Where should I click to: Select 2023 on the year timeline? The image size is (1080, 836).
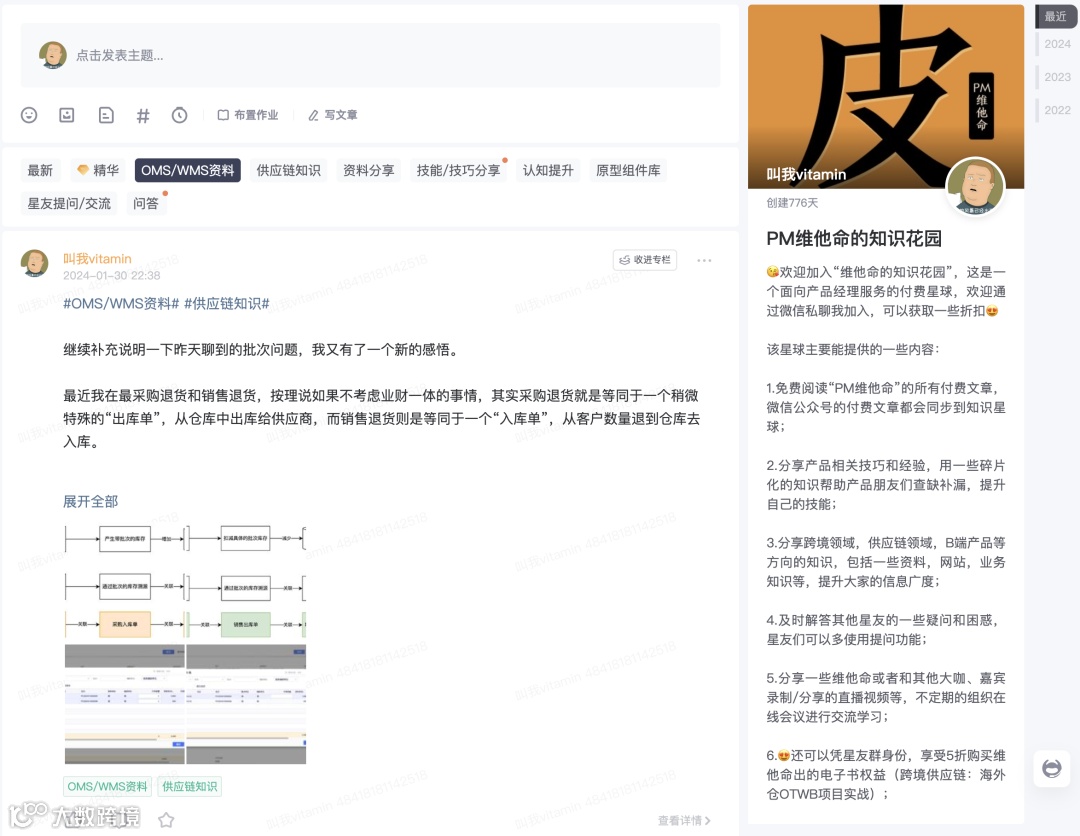(x=1056, y=76)
